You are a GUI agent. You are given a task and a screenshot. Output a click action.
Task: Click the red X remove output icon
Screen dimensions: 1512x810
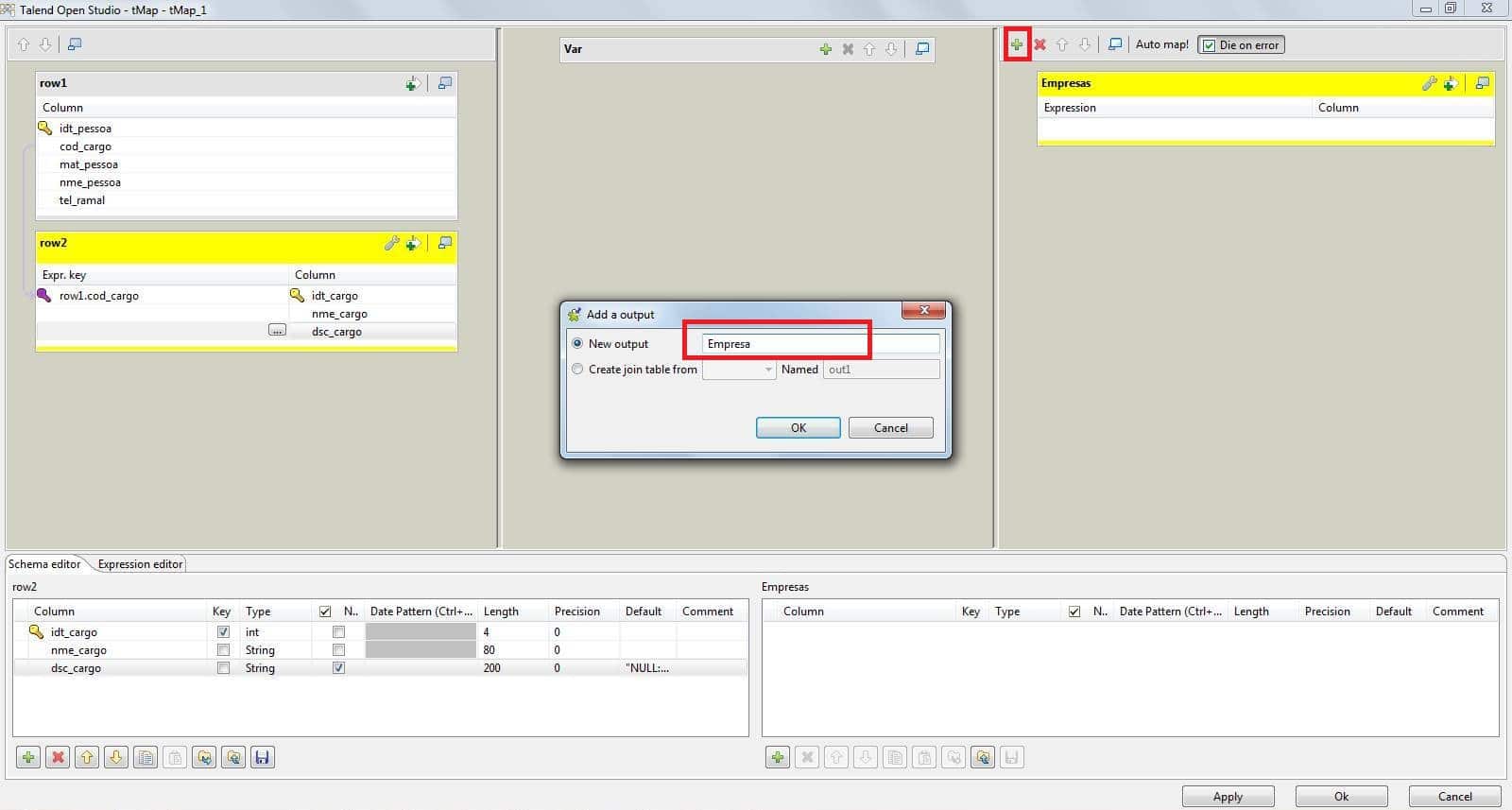coord(1039,44)
